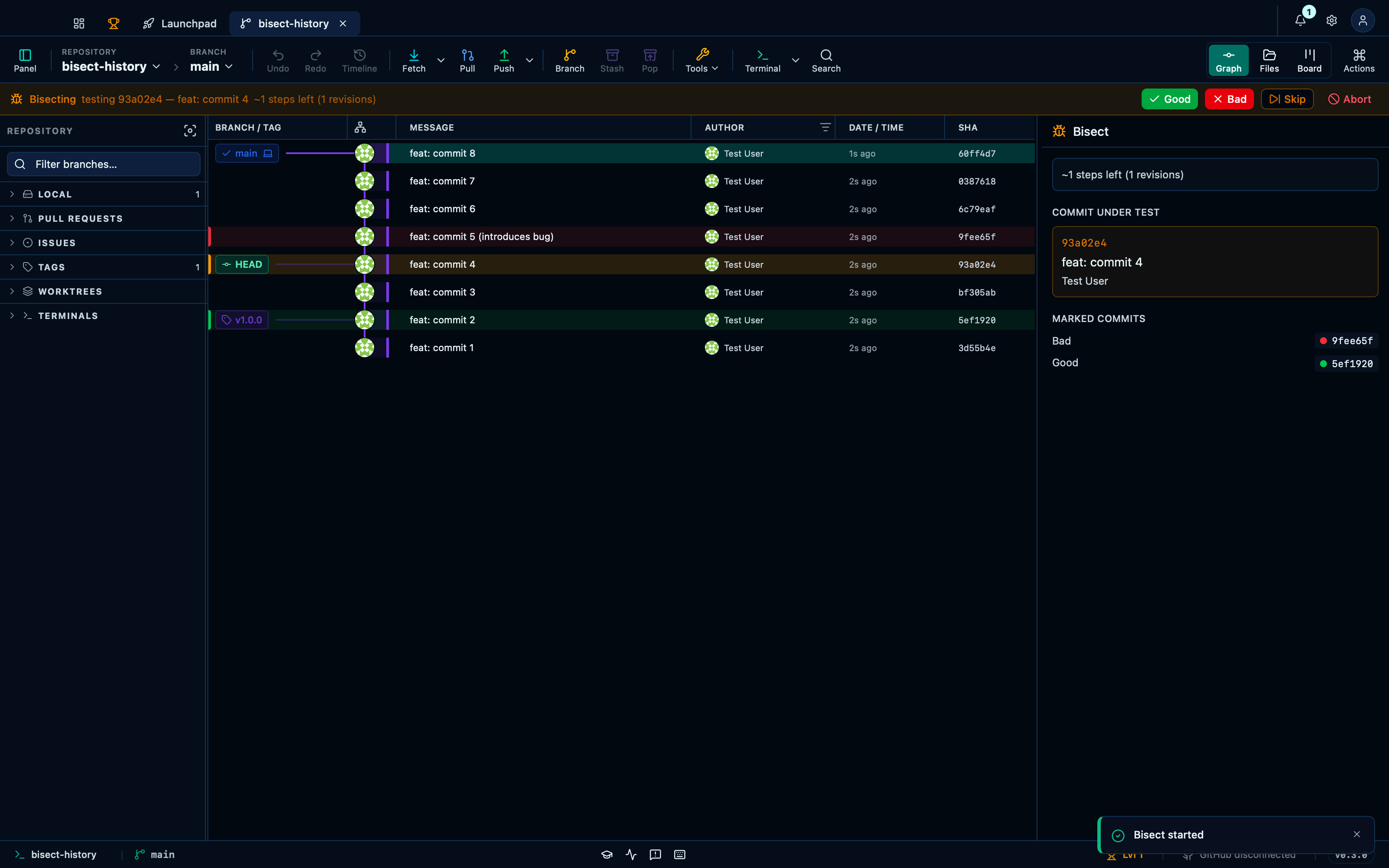This screenshot has width=1389, height=868.
Task: Open the feedback message icon in status bar
Action: click(655, 854)
